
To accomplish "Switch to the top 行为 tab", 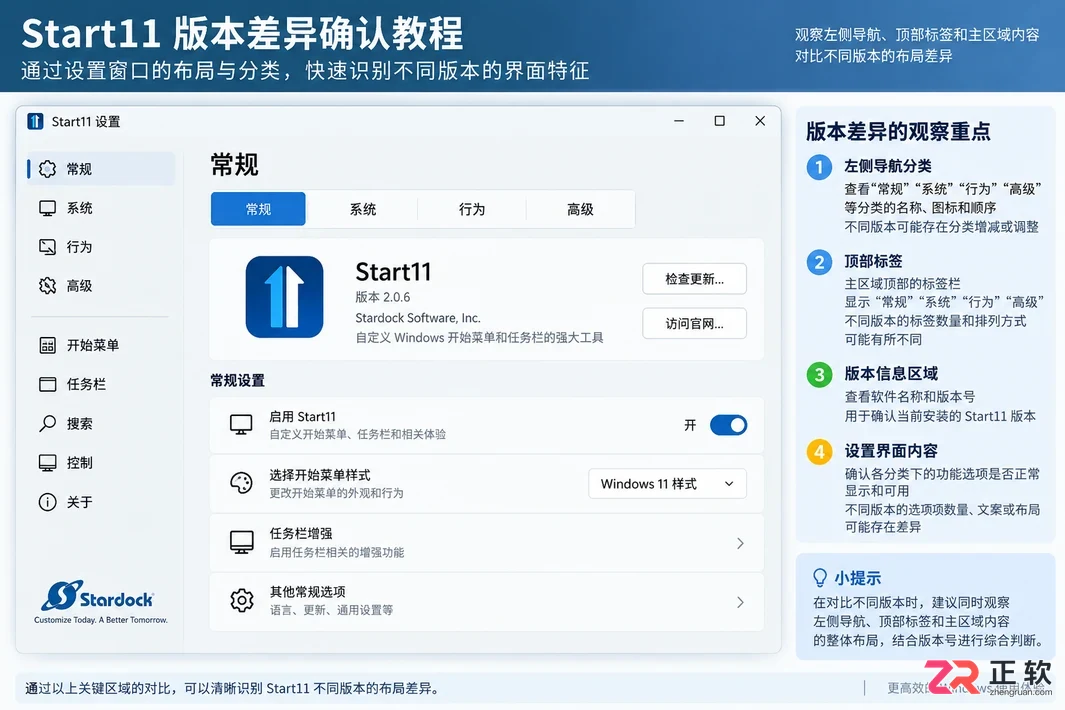I will (x=471, y=209).
